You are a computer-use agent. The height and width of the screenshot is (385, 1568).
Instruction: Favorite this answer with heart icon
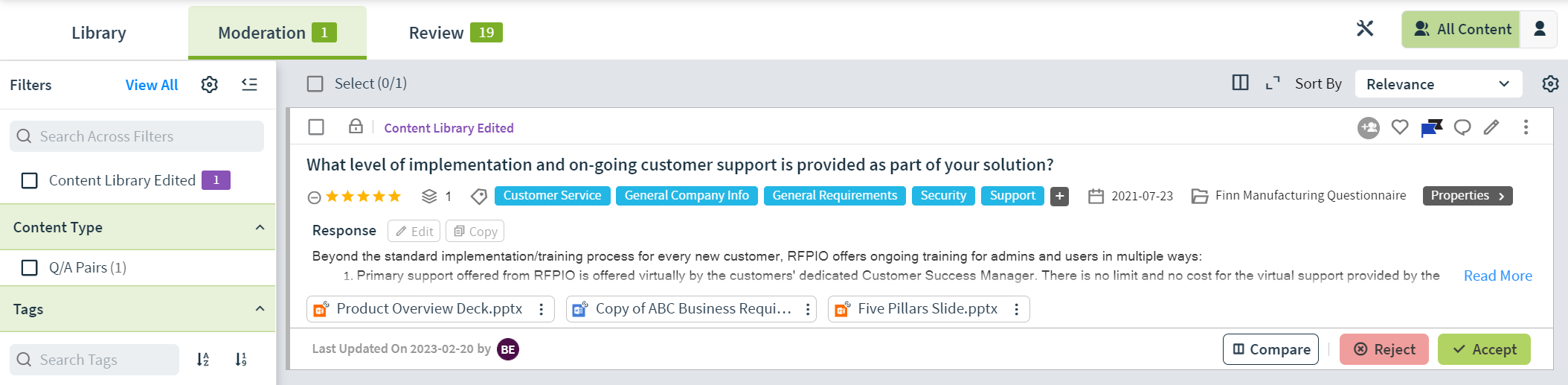tap(1400, 127)
